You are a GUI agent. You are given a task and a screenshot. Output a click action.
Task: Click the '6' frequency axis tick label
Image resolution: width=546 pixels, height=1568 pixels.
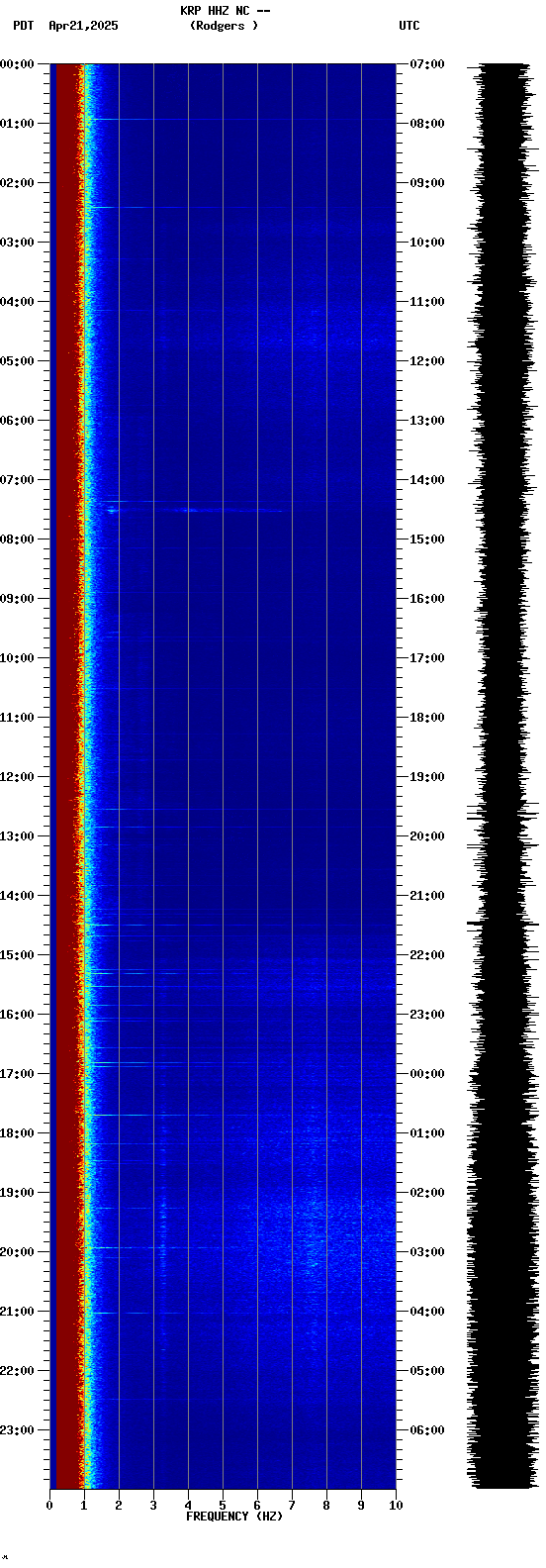pos(257,1506)
